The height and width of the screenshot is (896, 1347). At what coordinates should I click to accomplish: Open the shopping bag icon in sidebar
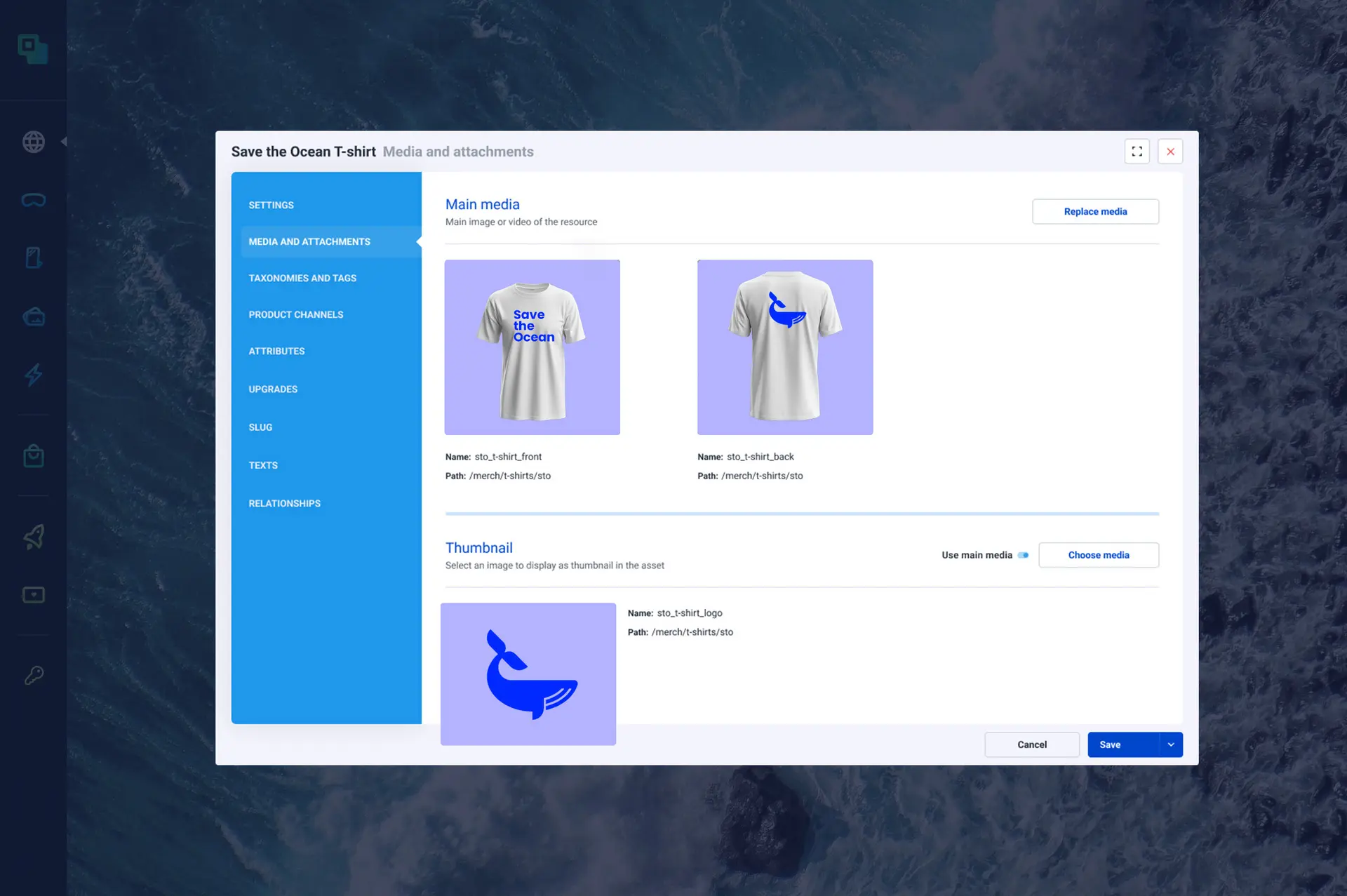(x=33, y=455)
